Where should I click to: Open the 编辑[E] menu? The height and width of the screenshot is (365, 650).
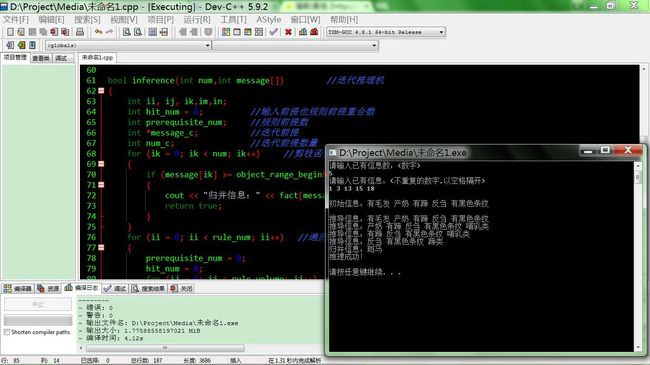click(51, 19)
